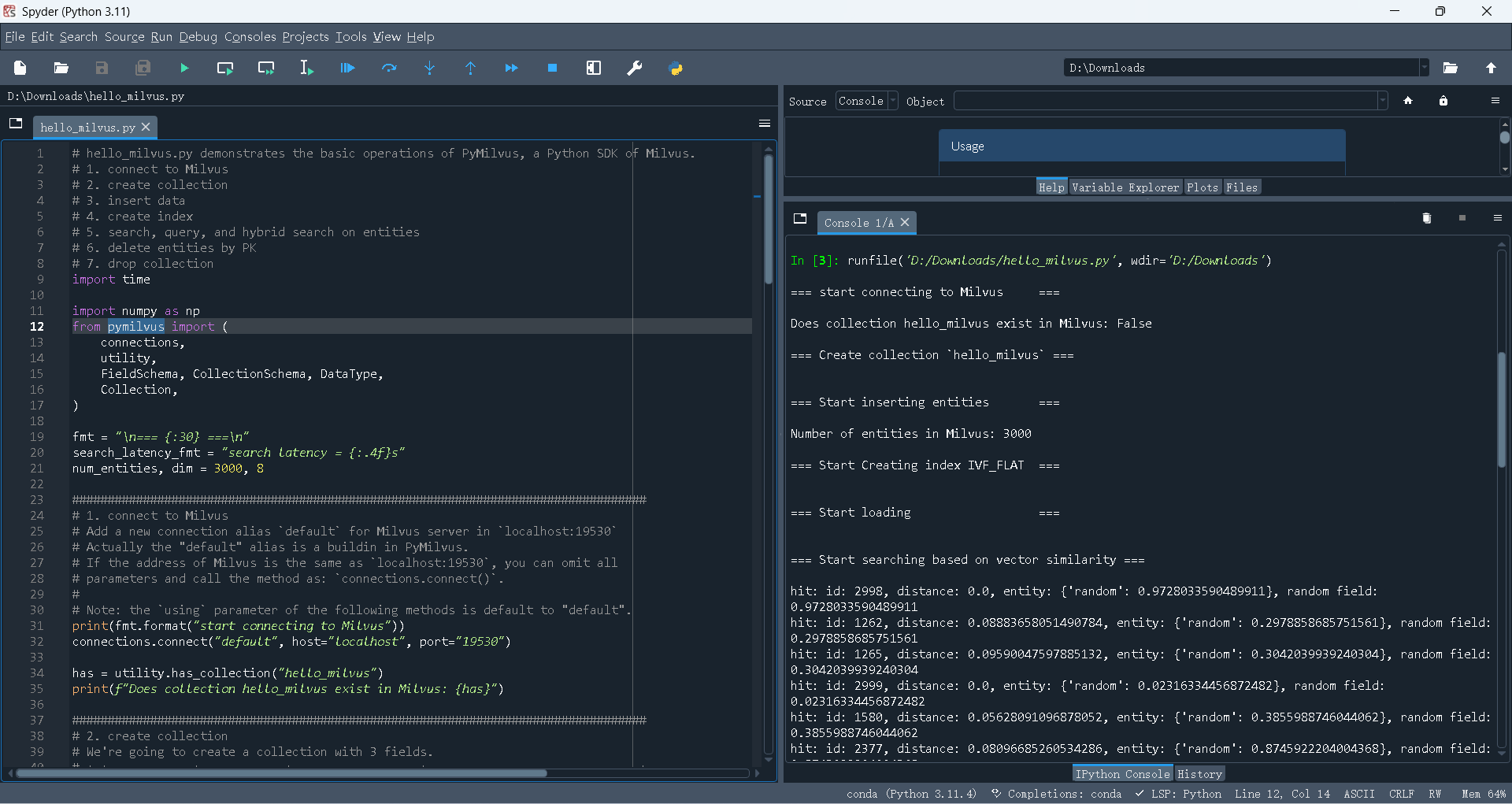1512x804 pixels.
Task: Debug the current file
Action: click(347, 68)
